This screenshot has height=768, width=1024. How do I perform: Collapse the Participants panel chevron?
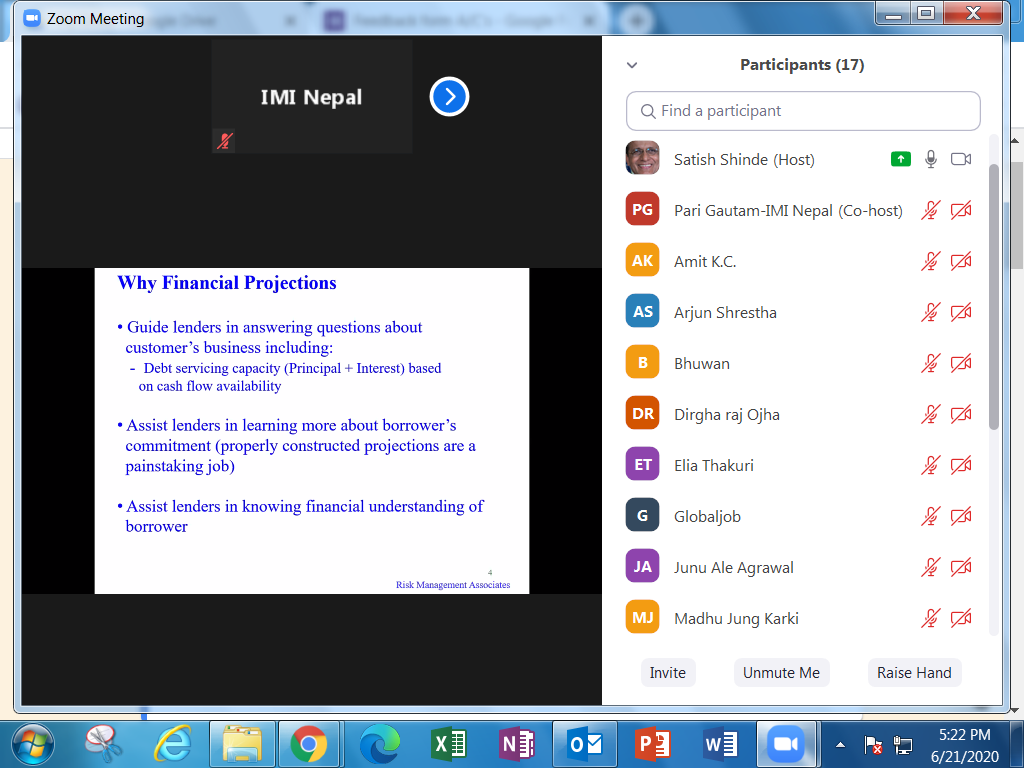tap(632, 65)
